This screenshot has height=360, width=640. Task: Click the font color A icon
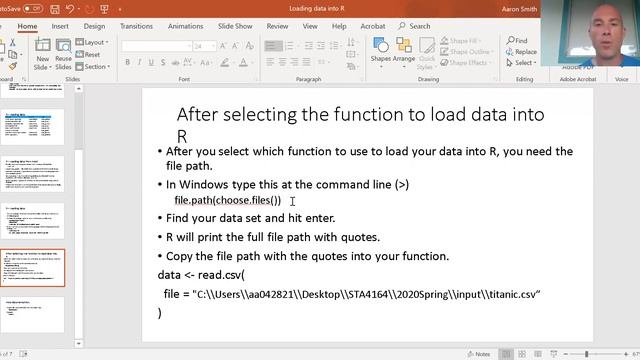coord(243,62)
